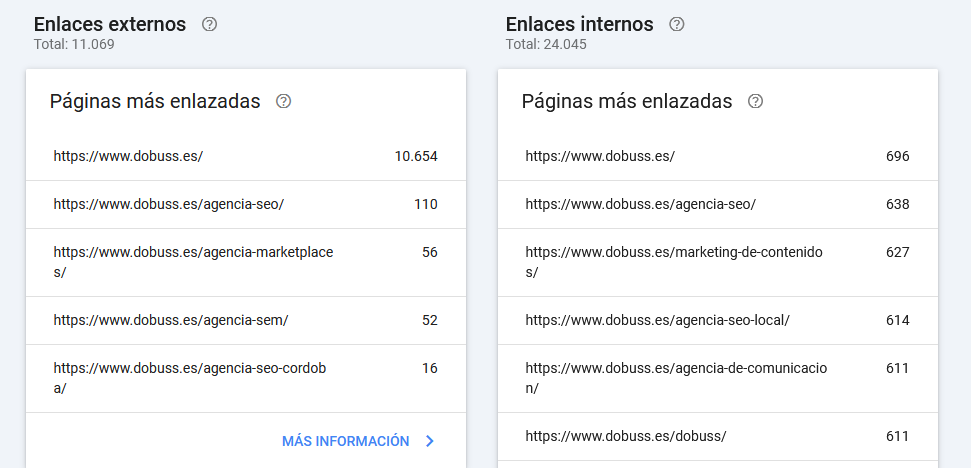Click the Enlaces externos heading
The height and width of the screenshot is (468, 971).
click(x=110, y=24)
